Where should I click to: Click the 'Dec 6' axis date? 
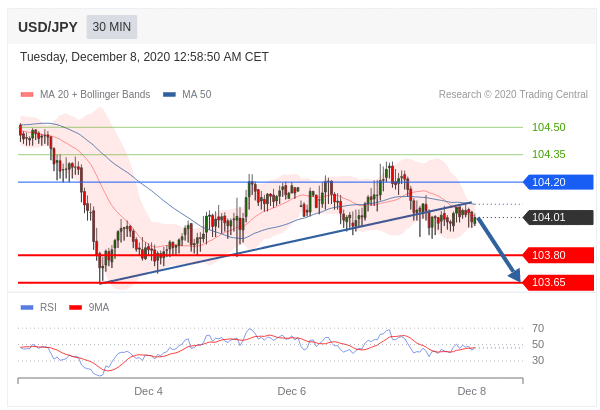[x=292, y=391]
